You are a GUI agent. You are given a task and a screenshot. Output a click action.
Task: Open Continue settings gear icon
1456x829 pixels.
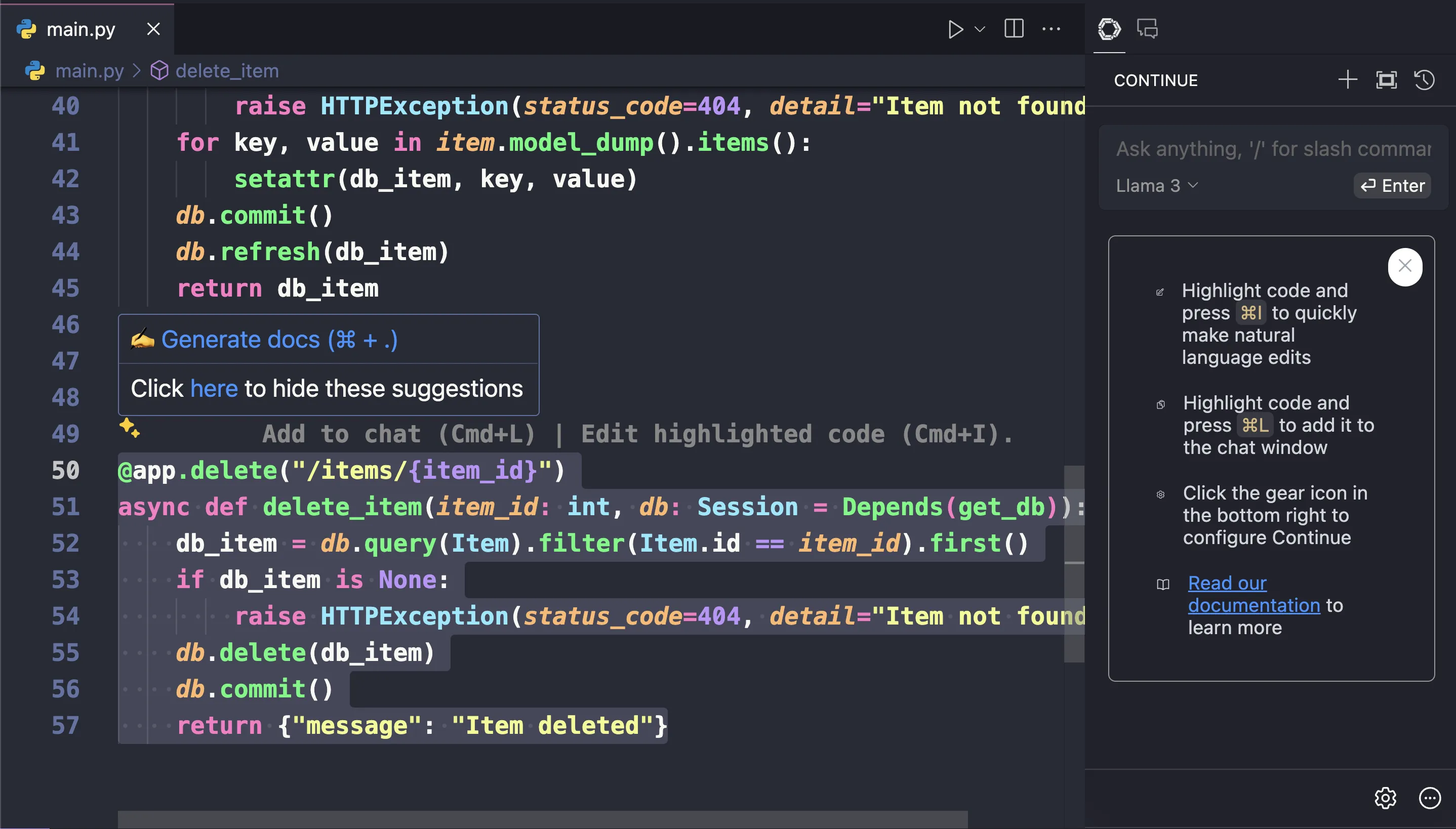[1385, 798]
